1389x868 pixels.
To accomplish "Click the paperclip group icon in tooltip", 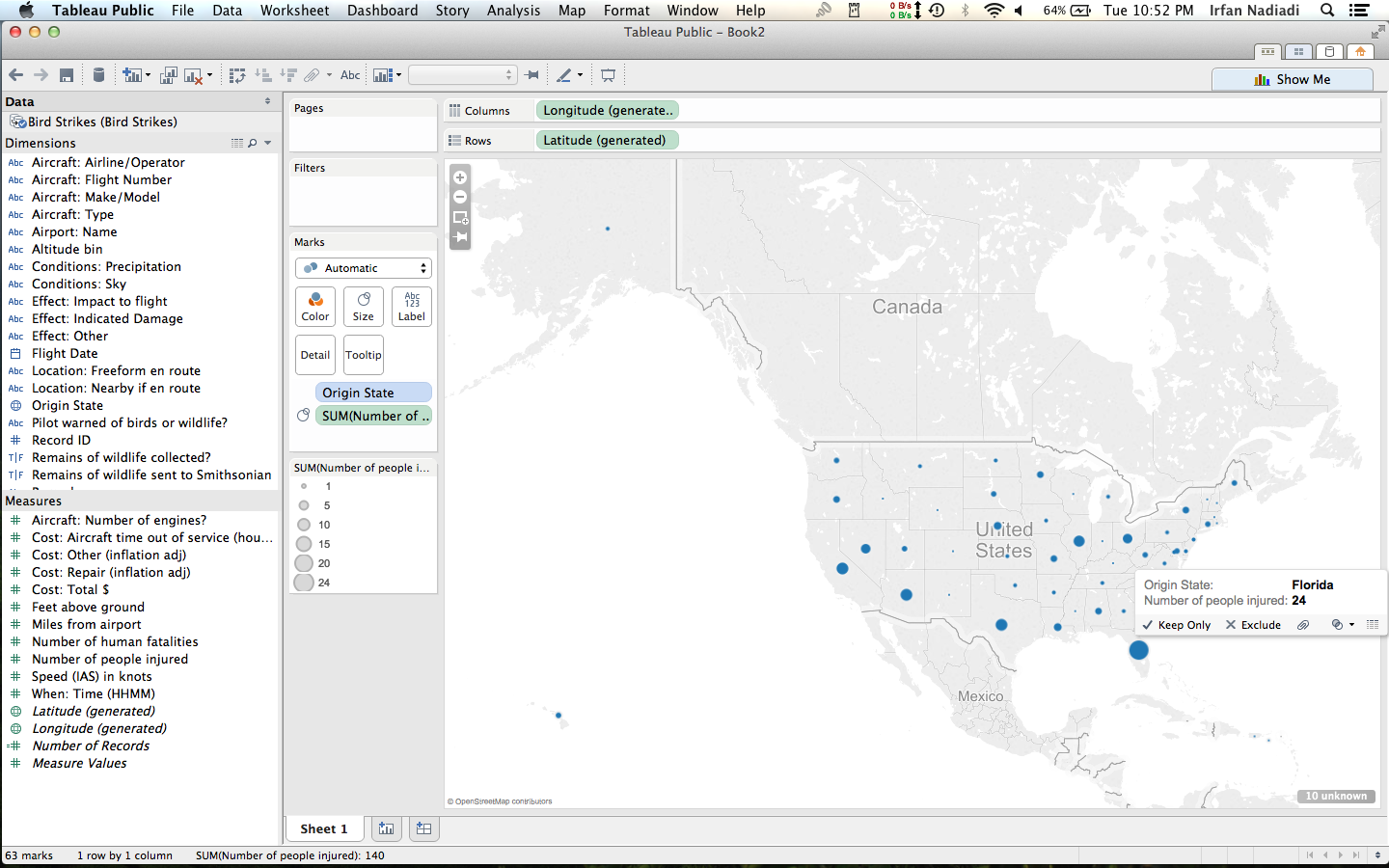I will [x=1303, y=625].
